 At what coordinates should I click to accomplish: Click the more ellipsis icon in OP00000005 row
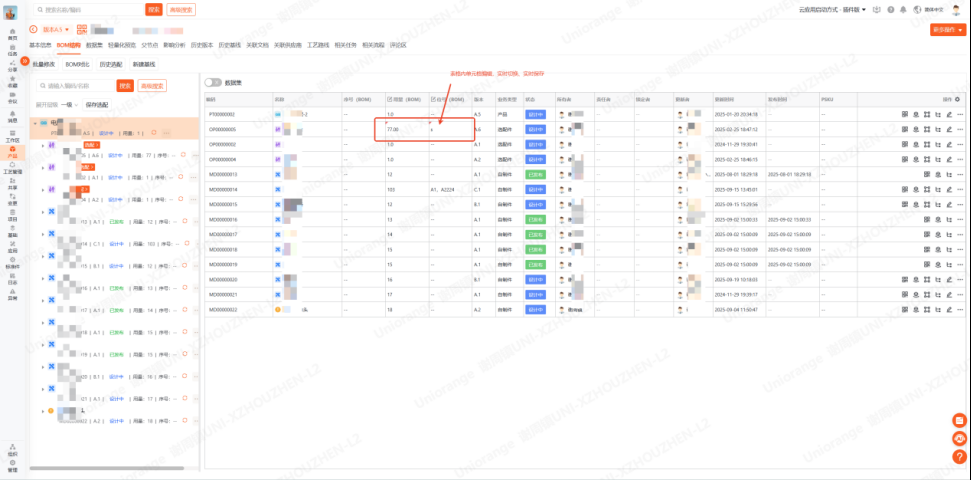[x=958, y=130]
